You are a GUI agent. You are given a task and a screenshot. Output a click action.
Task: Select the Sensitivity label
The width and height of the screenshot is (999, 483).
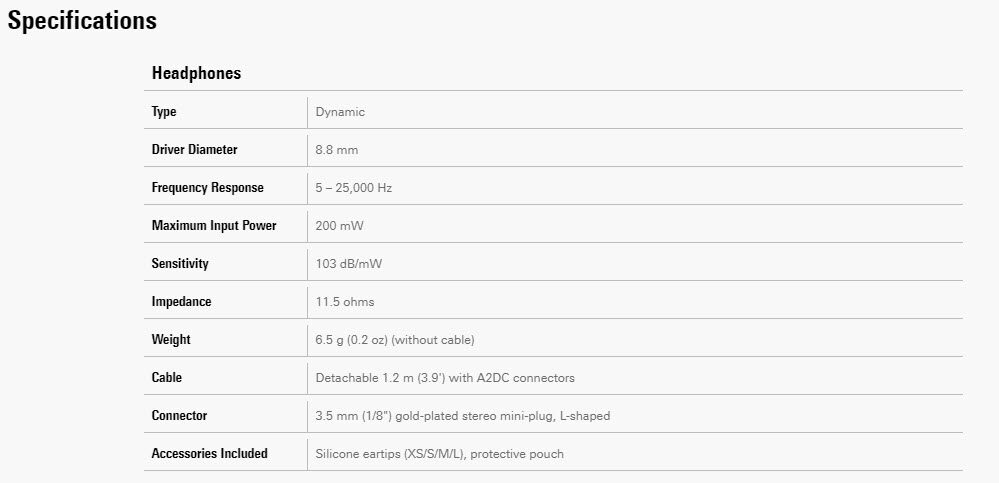pyautogui.click(x=180, y=264)
